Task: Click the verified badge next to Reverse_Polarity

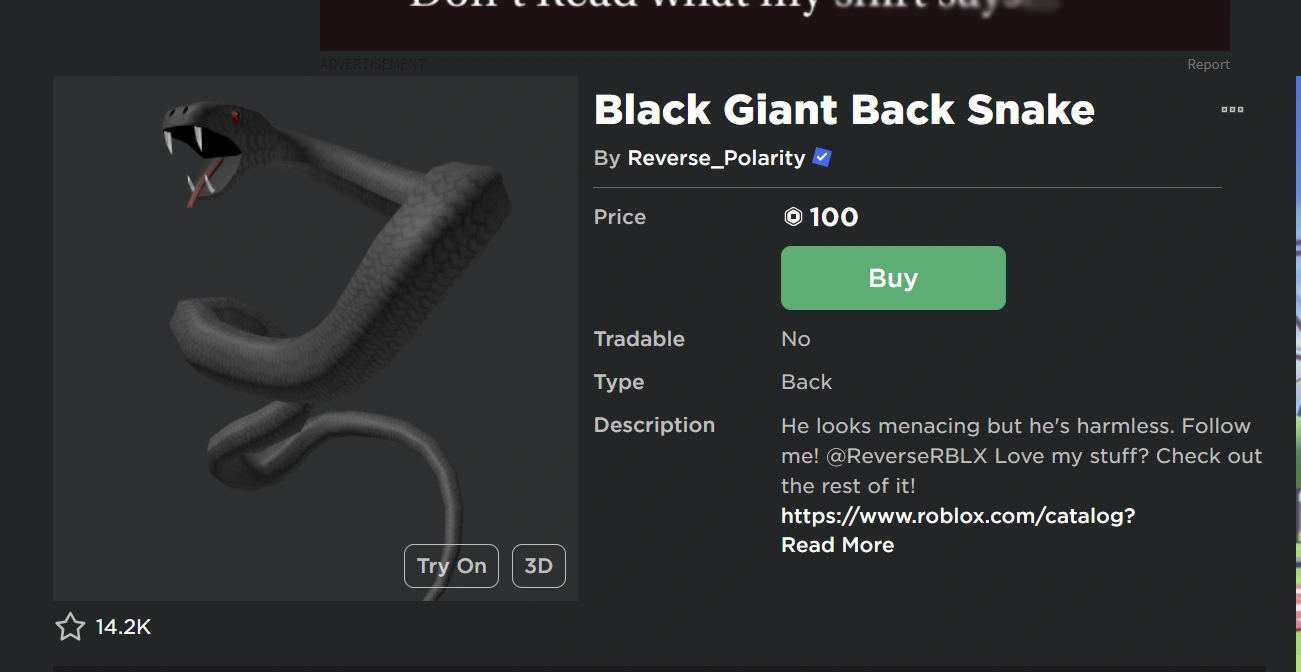Action: (x=820, y=157)
